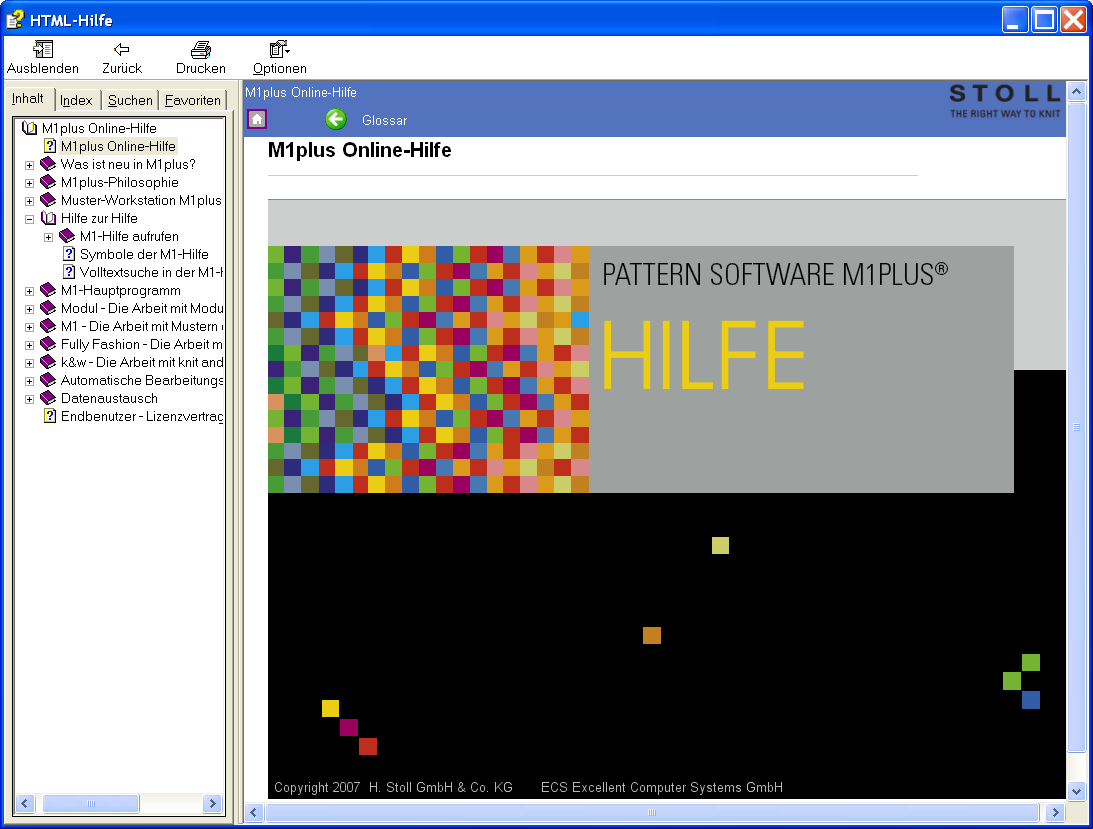Click the closed book icon of M1-Hauptprogramm
This screenshot has width=1093, height=829.
click(x=46, y=290)
